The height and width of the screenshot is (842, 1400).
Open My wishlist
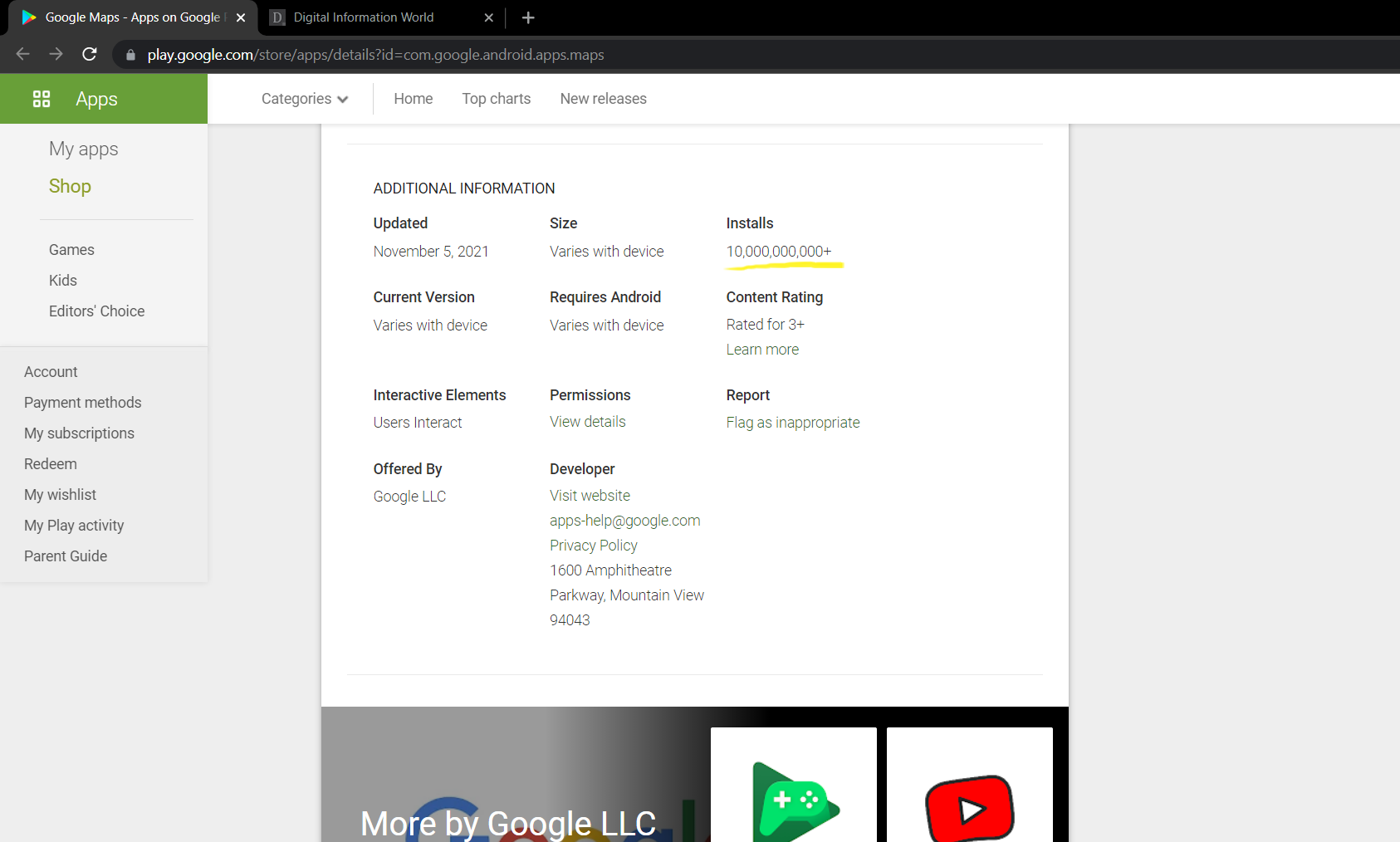tap(61, 495)
